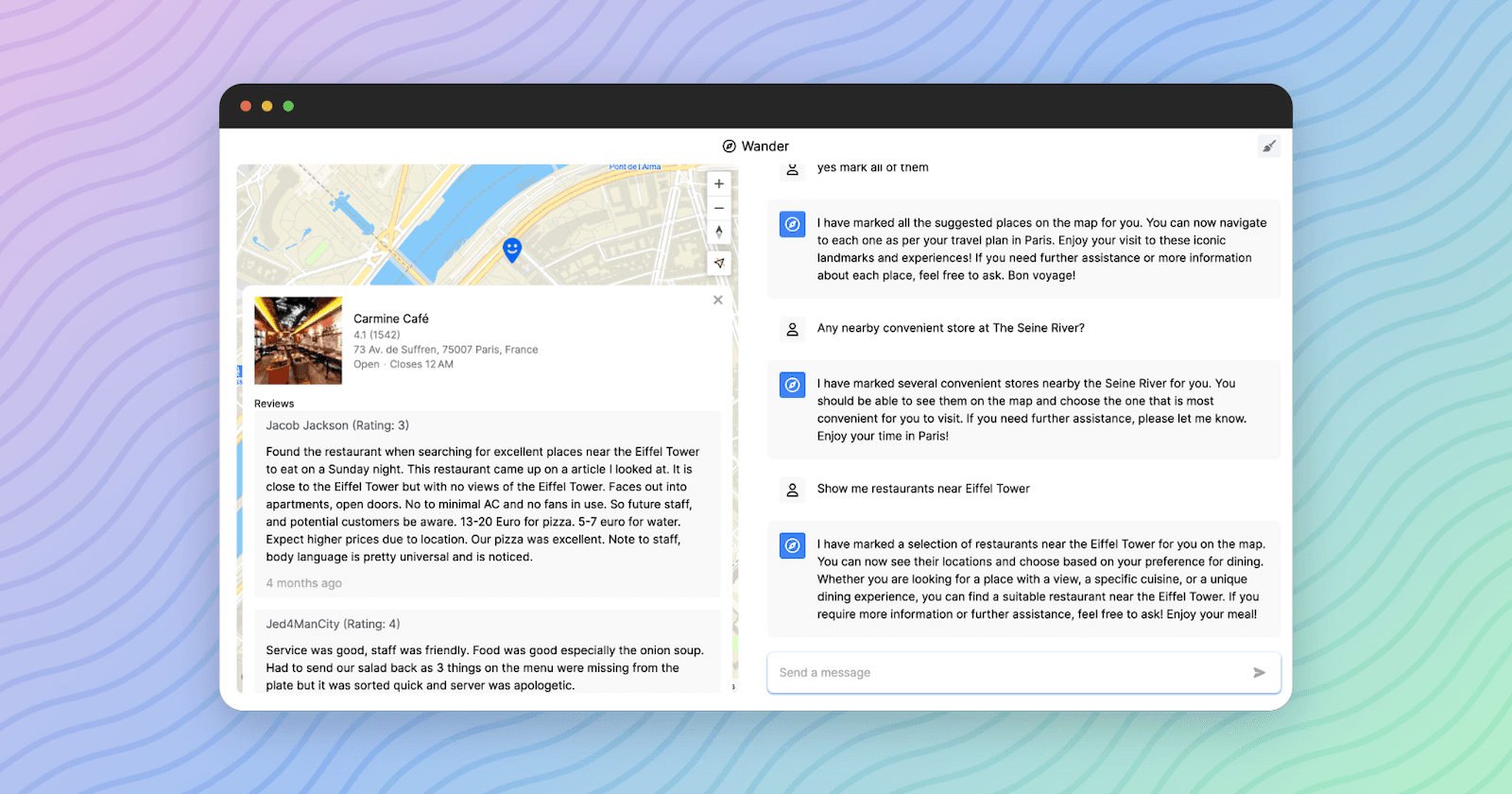Screen dimensions: 1512x794
Task: Click the Send a message input field
Action: (1006, 673)
